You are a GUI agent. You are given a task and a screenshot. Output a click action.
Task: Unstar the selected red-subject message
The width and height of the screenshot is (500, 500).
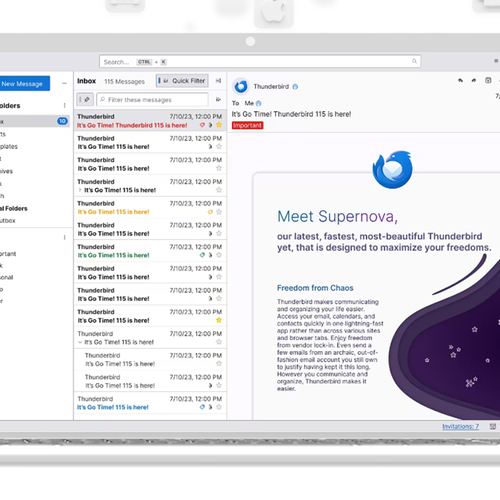pyautogui.click(x=219, y=125)
